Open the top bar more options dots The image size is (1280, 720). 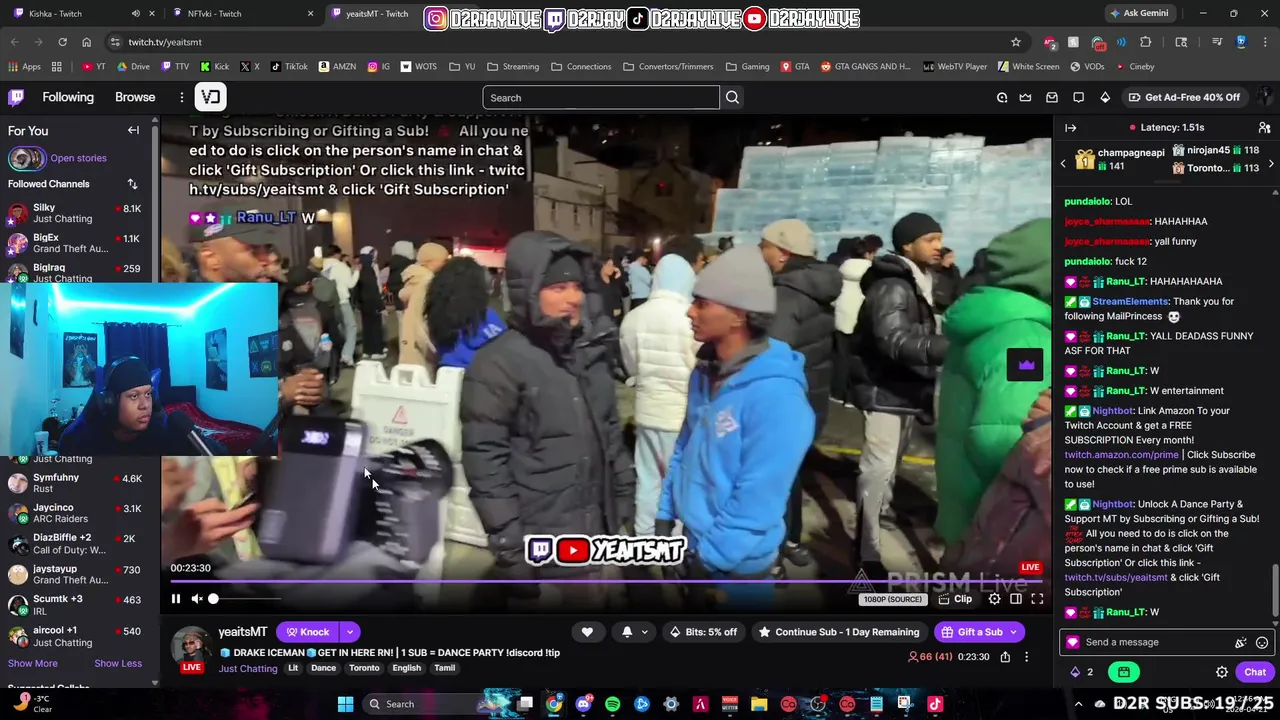(182, 97)
